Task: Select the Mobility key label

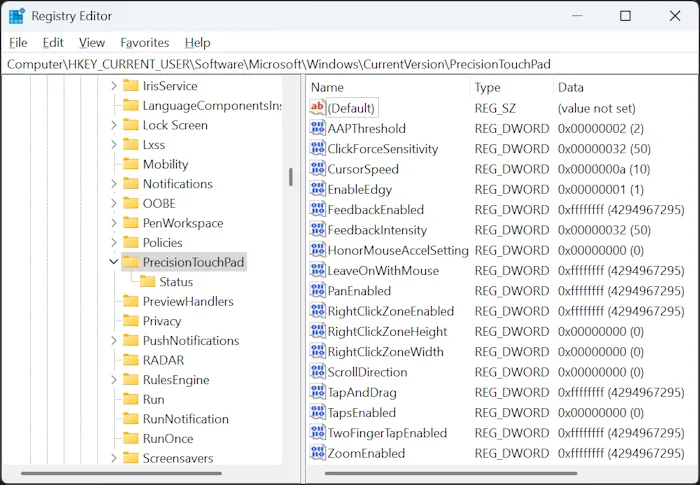Action: click(x=165, y=164)
